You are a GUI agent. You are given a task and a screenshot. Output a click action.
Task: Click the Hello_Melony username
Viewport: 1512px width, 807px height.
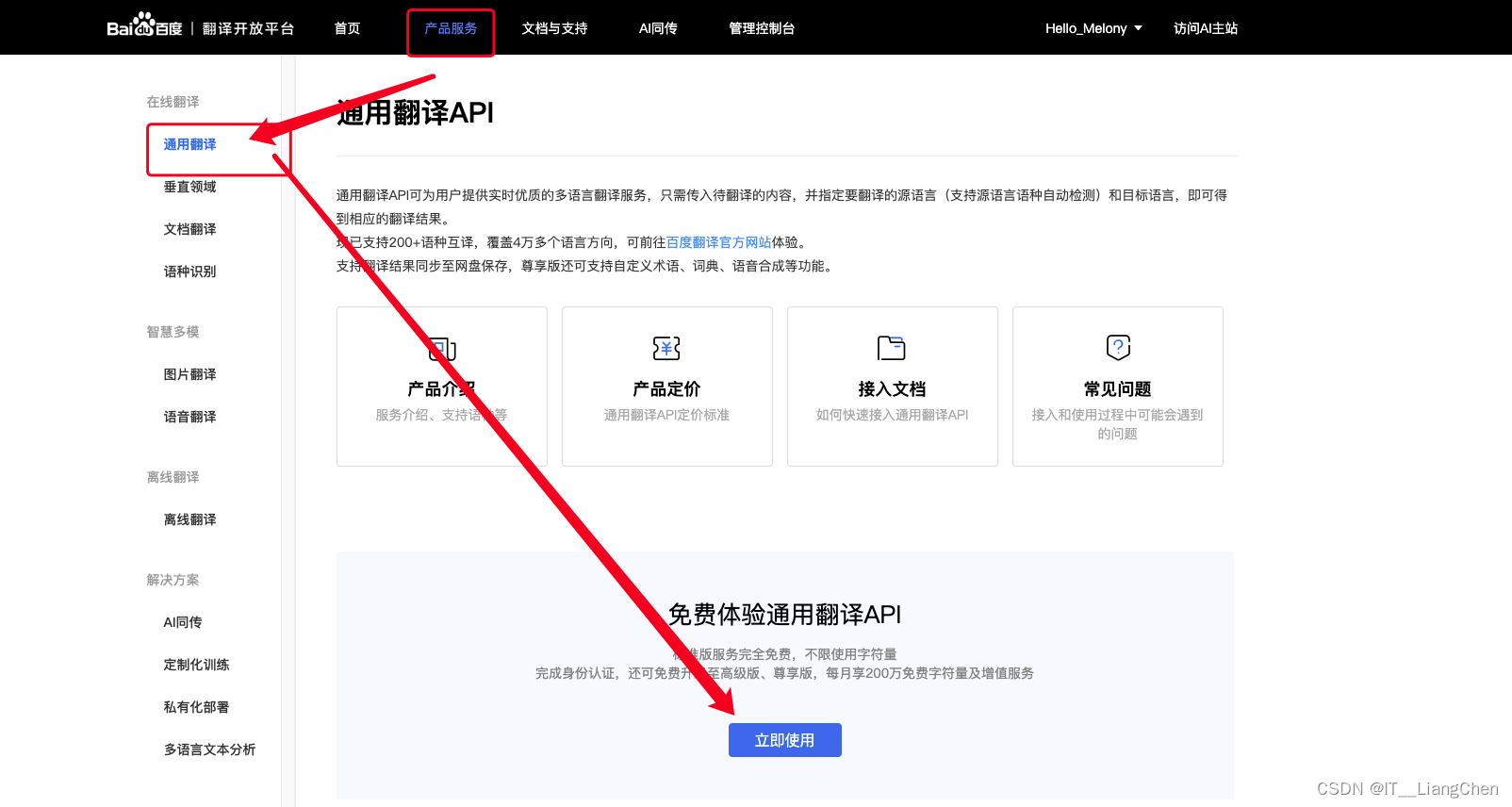[1086, 28]
